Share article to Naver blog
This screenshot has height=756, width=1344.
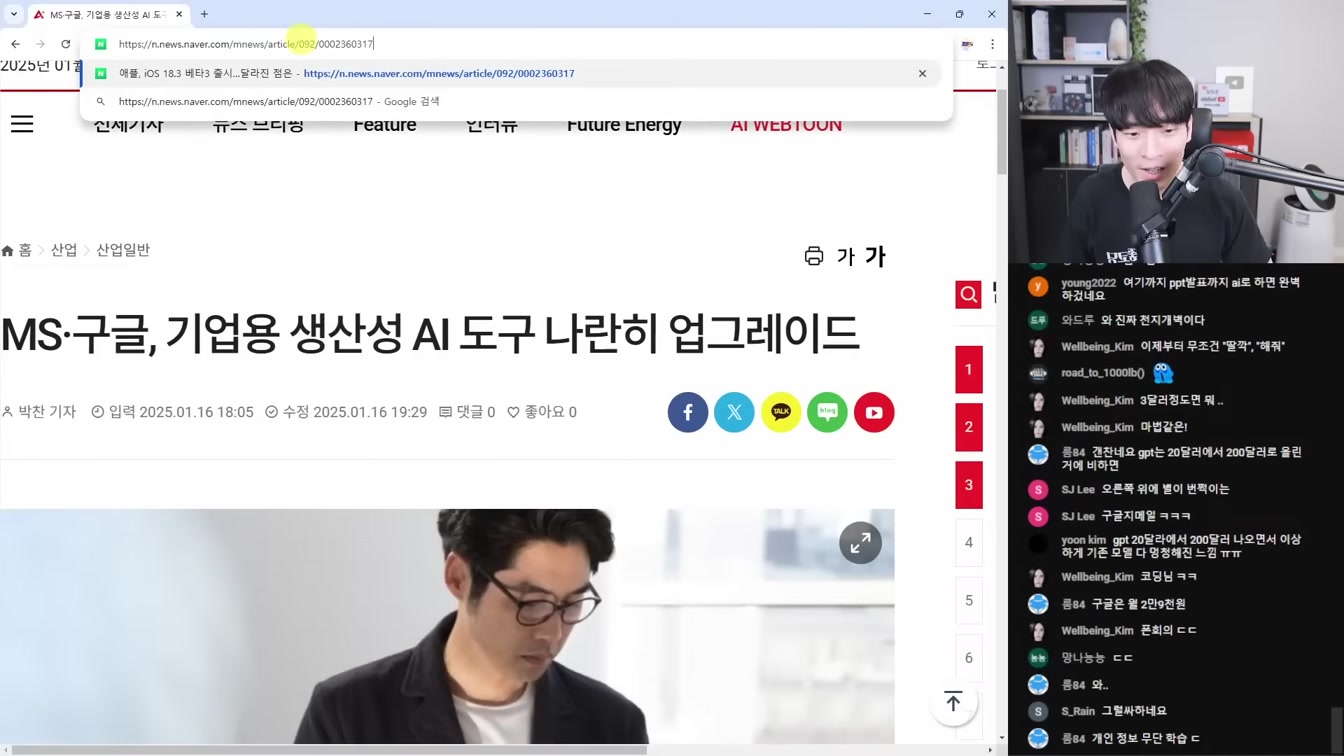[827, 412]
